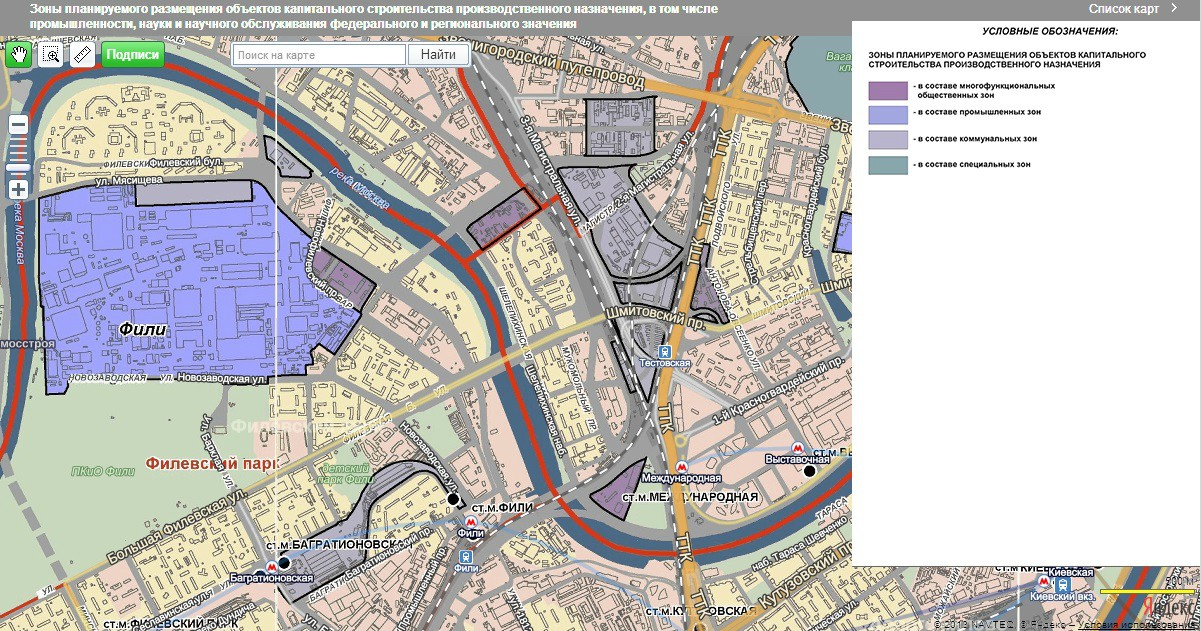The height and width of the screenshot is (631, 1201).
Task: Click the chevron arrow beside Список карт
Action: pyautogui.click(x=1174, y=9)
